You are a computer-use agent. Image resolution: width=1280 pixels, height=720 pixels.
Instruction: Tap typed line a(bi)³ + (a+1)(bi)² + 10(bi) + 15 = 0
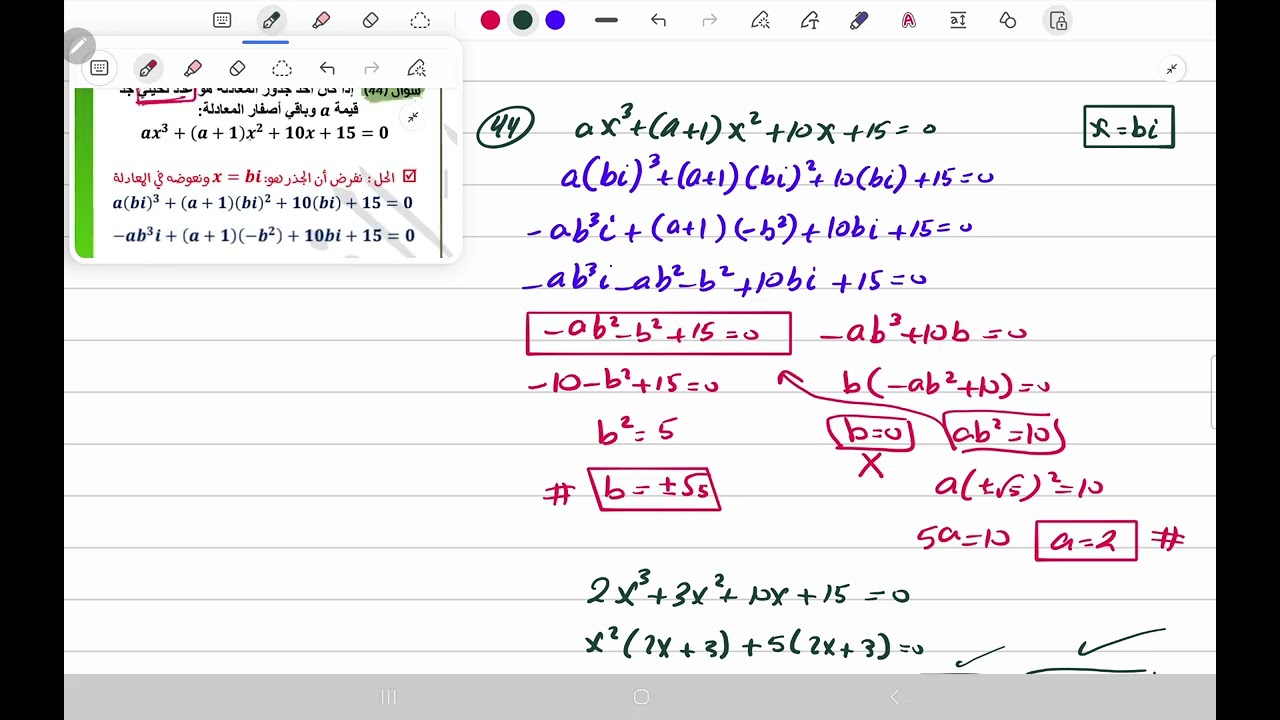click(x=262, y=203)
